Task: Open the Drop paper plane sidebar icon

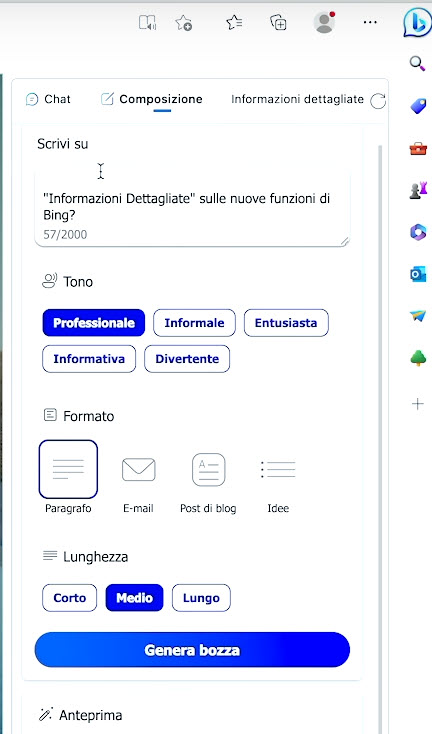Action: click(x=418, y=316)
